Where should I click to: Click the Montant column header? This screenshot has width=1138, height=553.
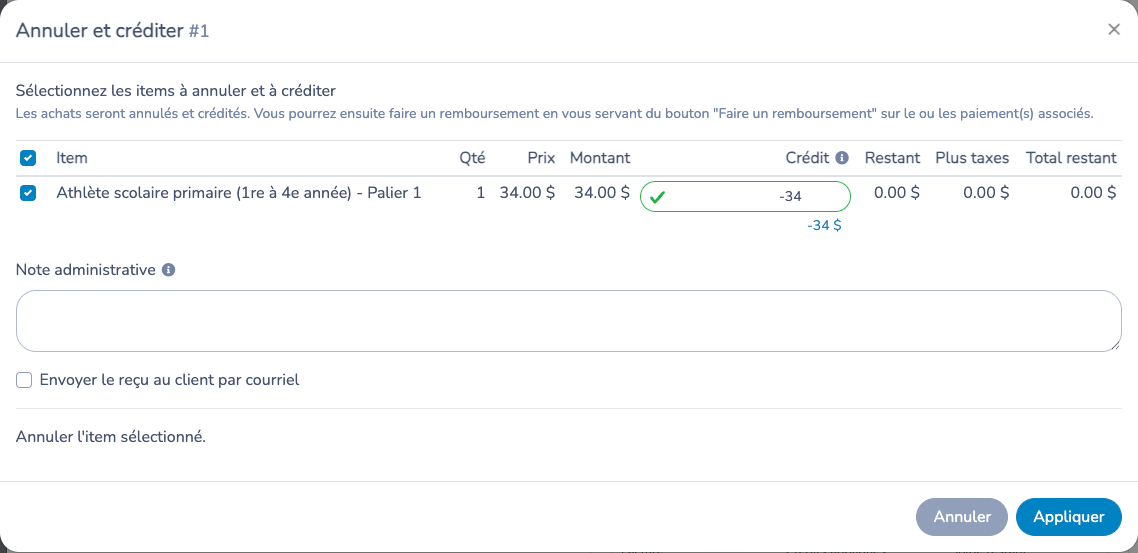(x=600, y=157)
